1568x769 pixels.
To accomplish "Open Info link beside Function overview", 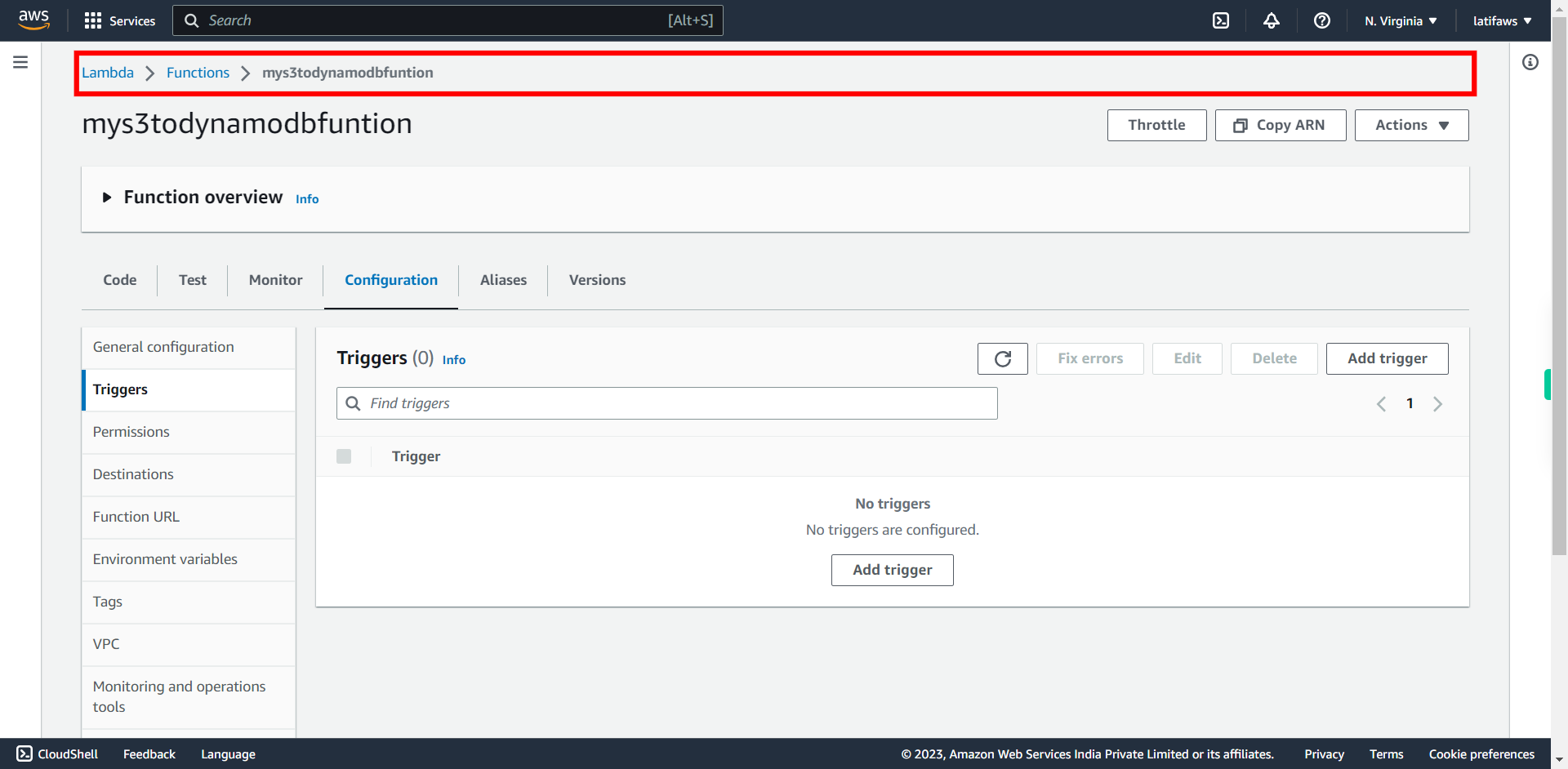I will [x=307, y=199].
